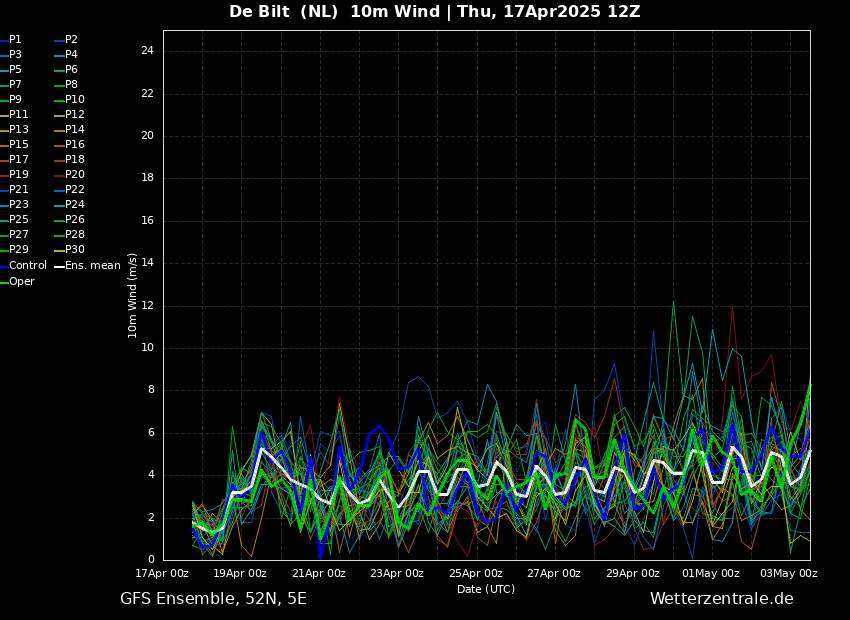Click the 25Apr 00z x-axis tick label
The height and width of the screenshot is (620, 850).
[475, 574]
